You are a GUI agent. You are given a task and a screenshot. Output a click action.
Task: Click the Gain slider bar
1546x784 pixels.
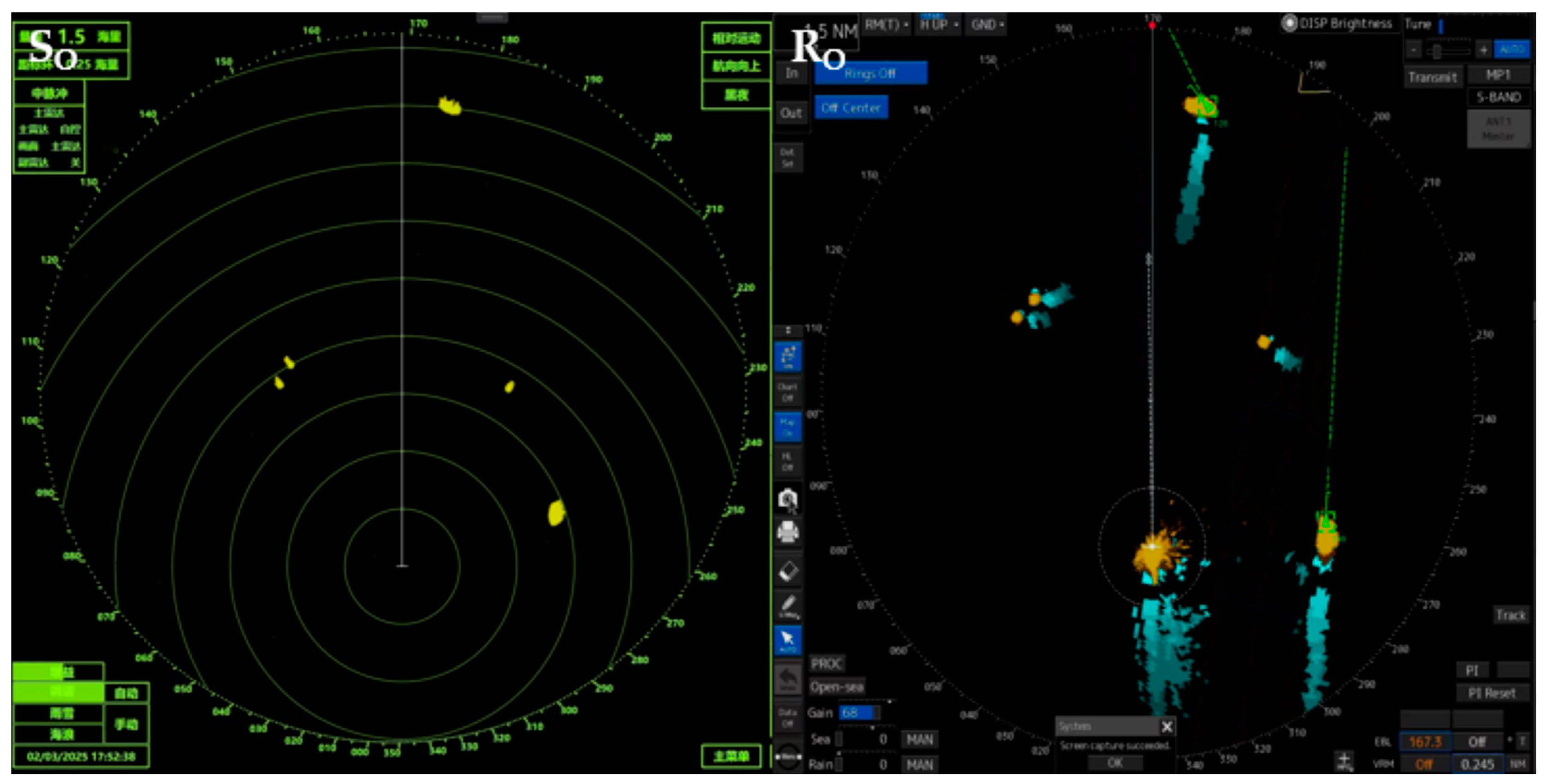[x=859, y=713]
